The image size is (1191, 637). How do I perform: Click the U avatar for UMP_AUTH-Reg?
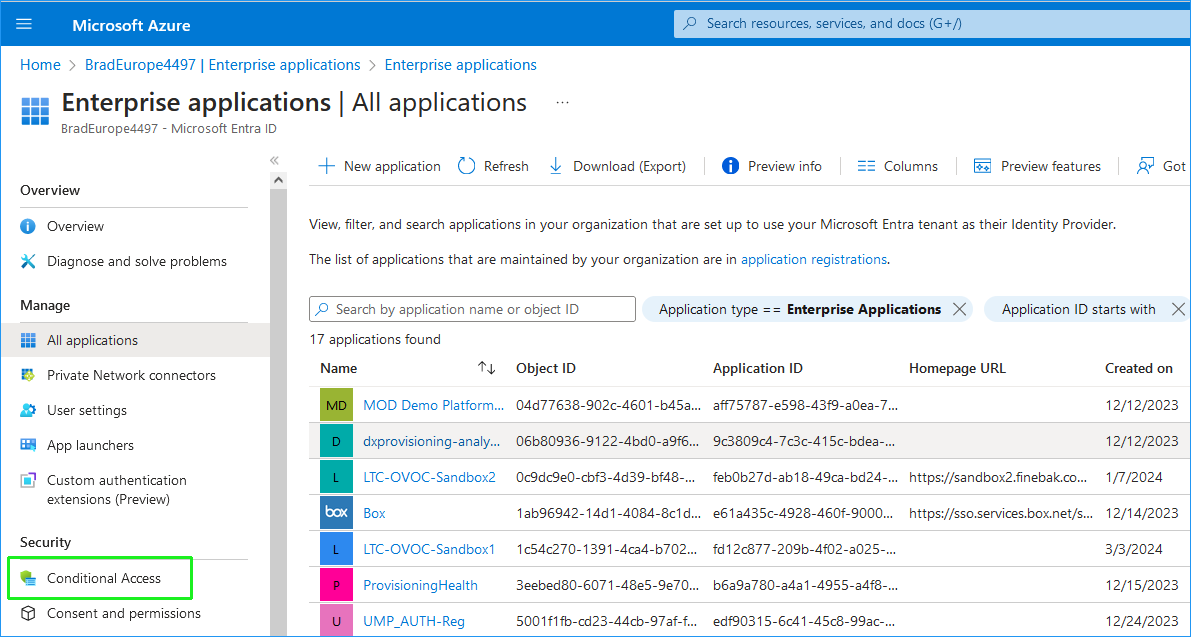(x=336, y=620)
